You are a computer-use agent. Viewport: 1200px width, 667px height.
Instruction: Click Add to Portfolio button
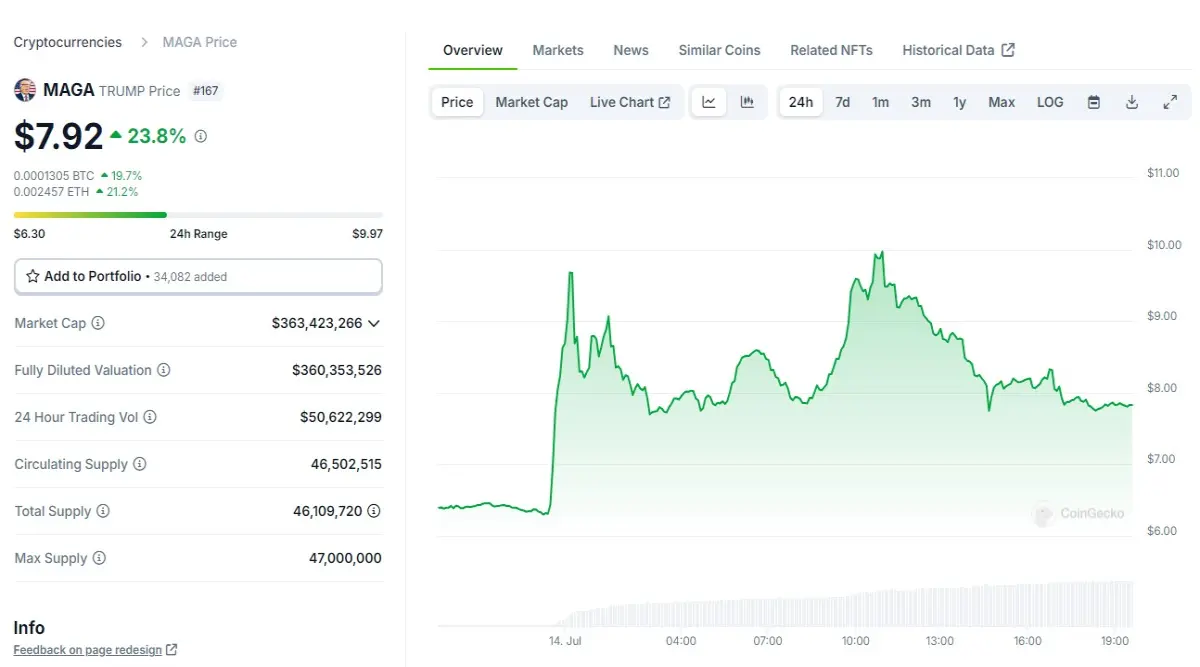(x=198, y=276)
